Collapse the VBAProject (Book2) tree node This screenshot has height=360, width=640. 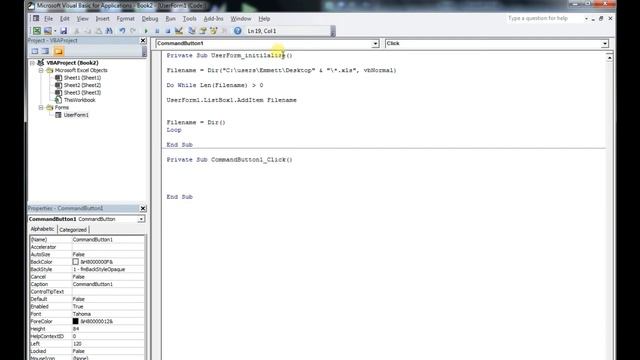point(32,63)
